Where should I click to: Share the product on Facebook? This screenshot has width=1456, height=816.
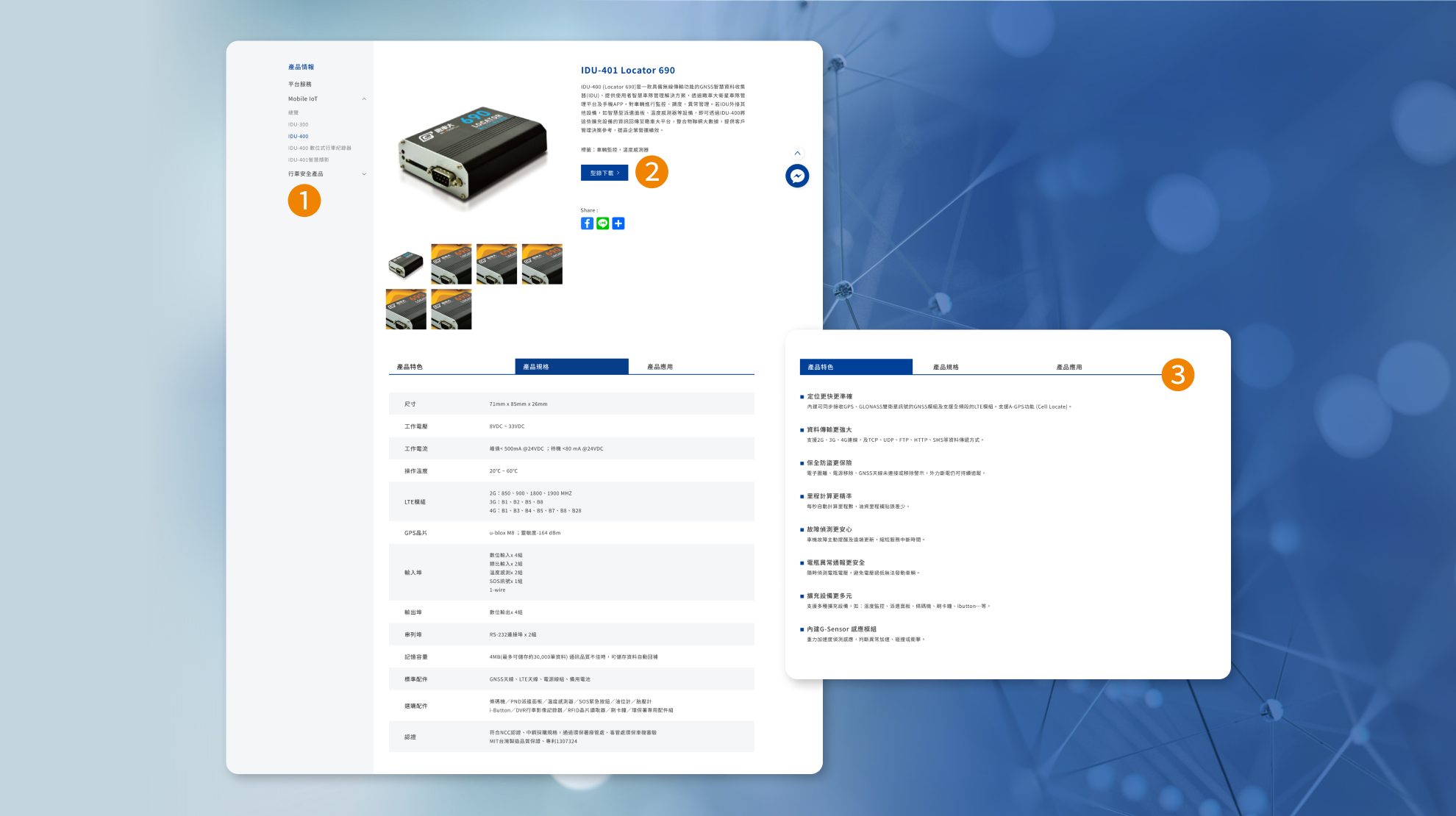587,223
